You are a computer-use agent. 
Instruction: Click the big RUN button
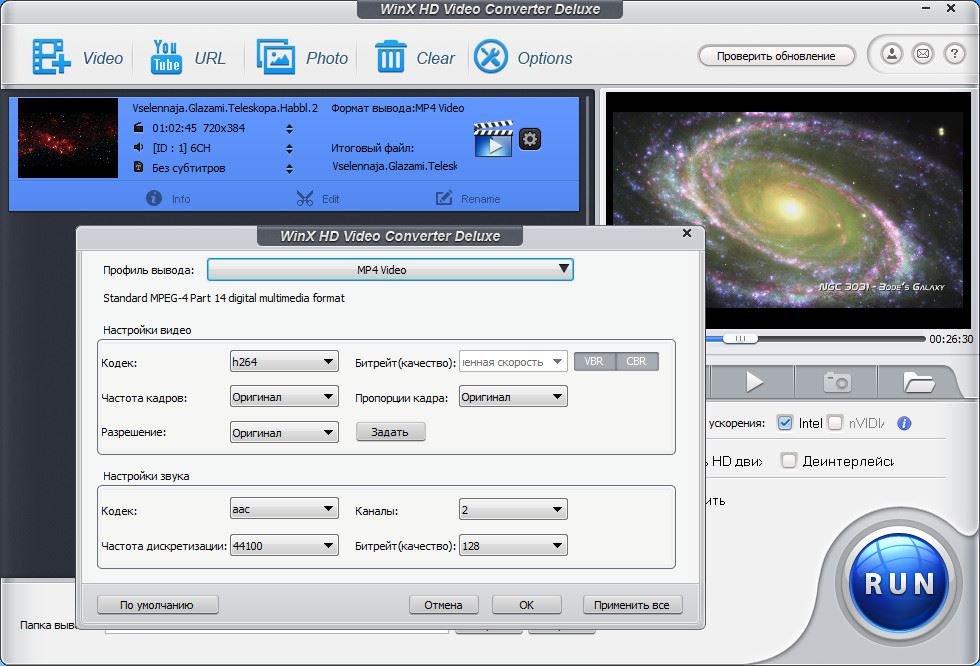[899, 583]
